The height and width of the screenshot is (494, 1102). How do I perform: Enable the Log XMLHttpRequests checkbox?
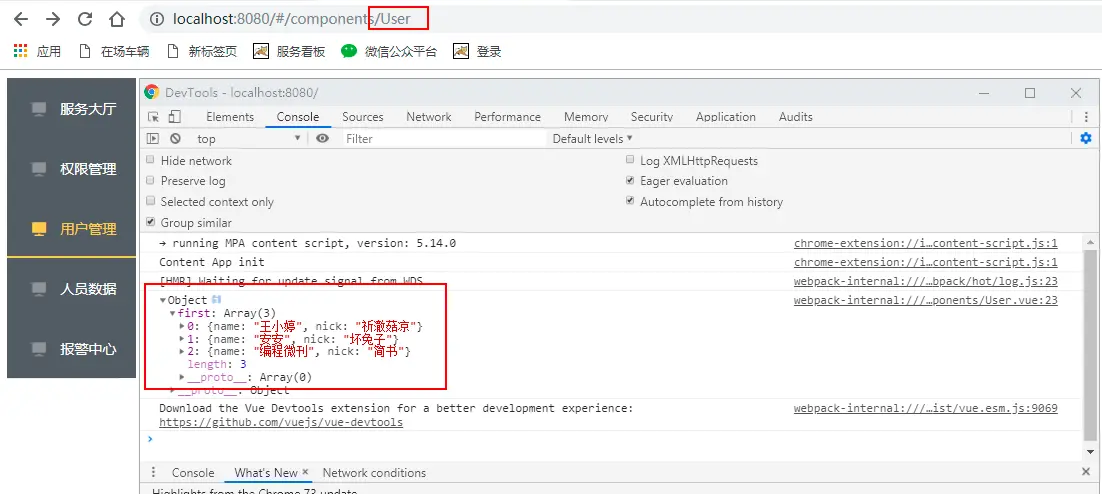tap(630, 160)
